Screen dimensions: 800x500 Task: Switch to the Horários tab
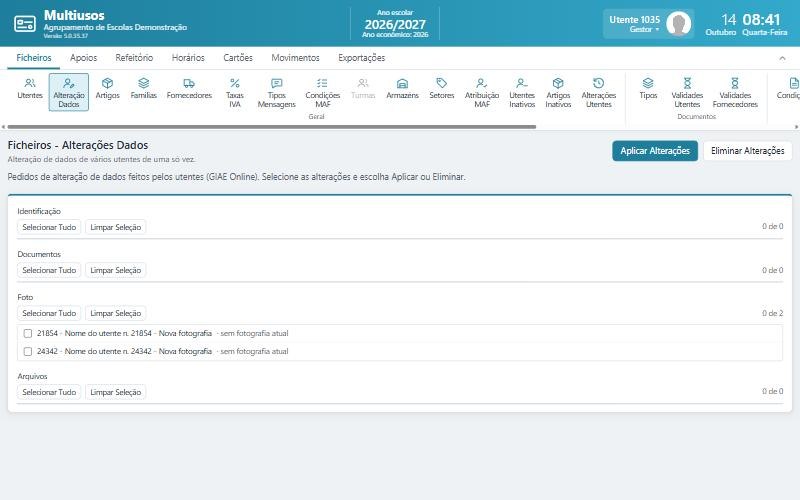coord(188,58)
